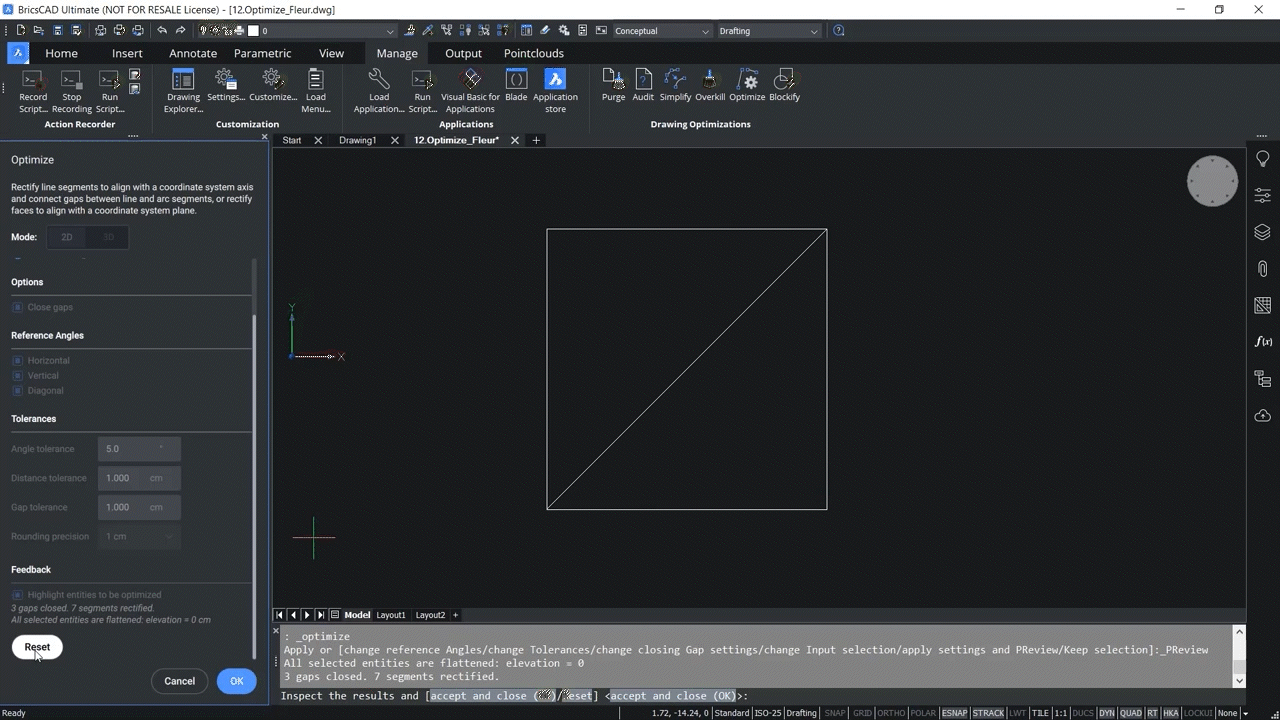Open the cloud upload panel icon
This screenshot has width=1280, height=720.
(1262, 415)
